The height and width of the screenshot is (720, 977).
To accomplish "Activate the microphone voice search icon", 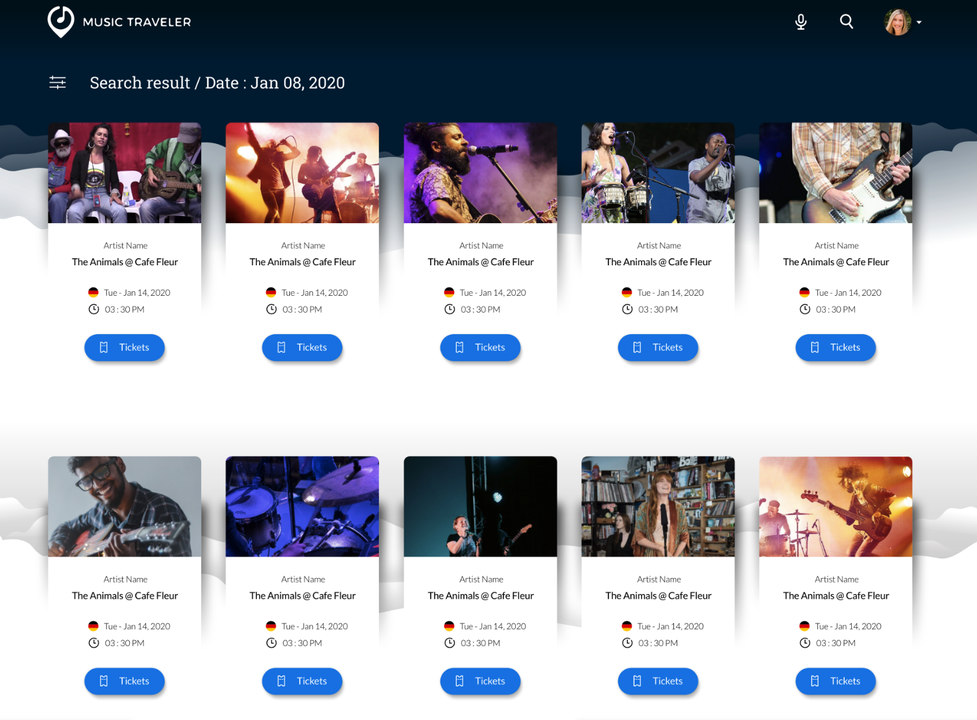I will 800,22.
